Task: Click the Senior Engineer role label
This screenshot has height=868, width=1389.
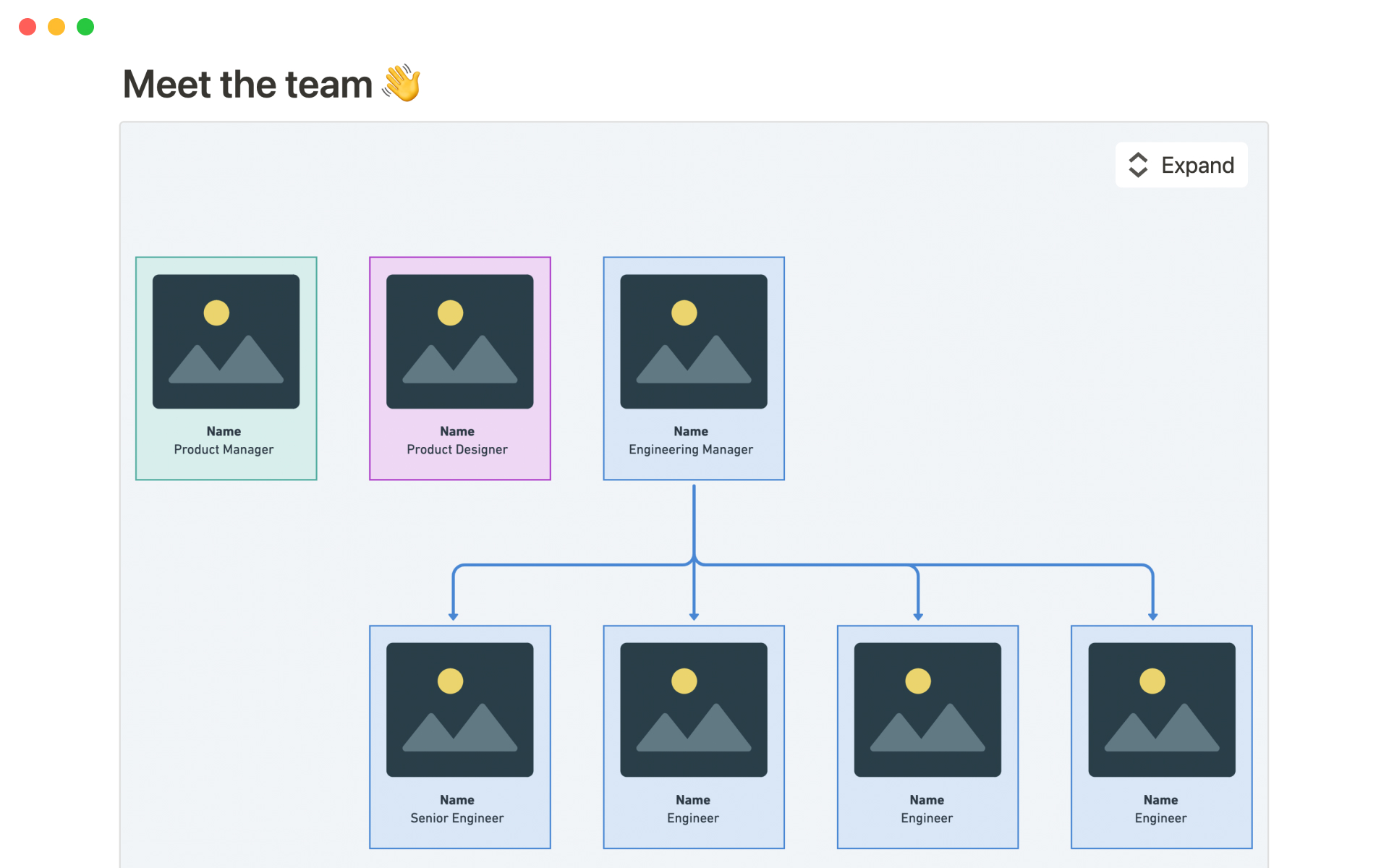Action: [456, 818]
